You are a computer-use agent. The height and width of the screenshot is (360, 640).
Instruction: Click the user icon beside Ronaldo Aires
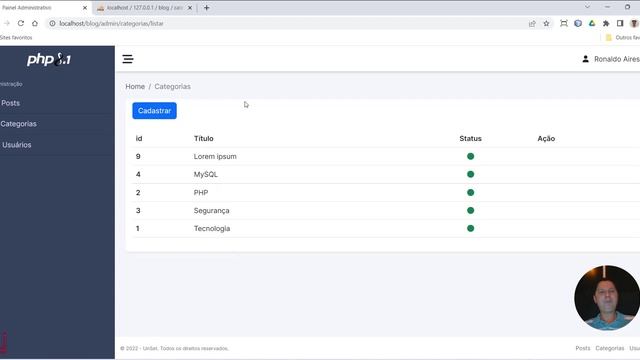[x=585, y=59]
